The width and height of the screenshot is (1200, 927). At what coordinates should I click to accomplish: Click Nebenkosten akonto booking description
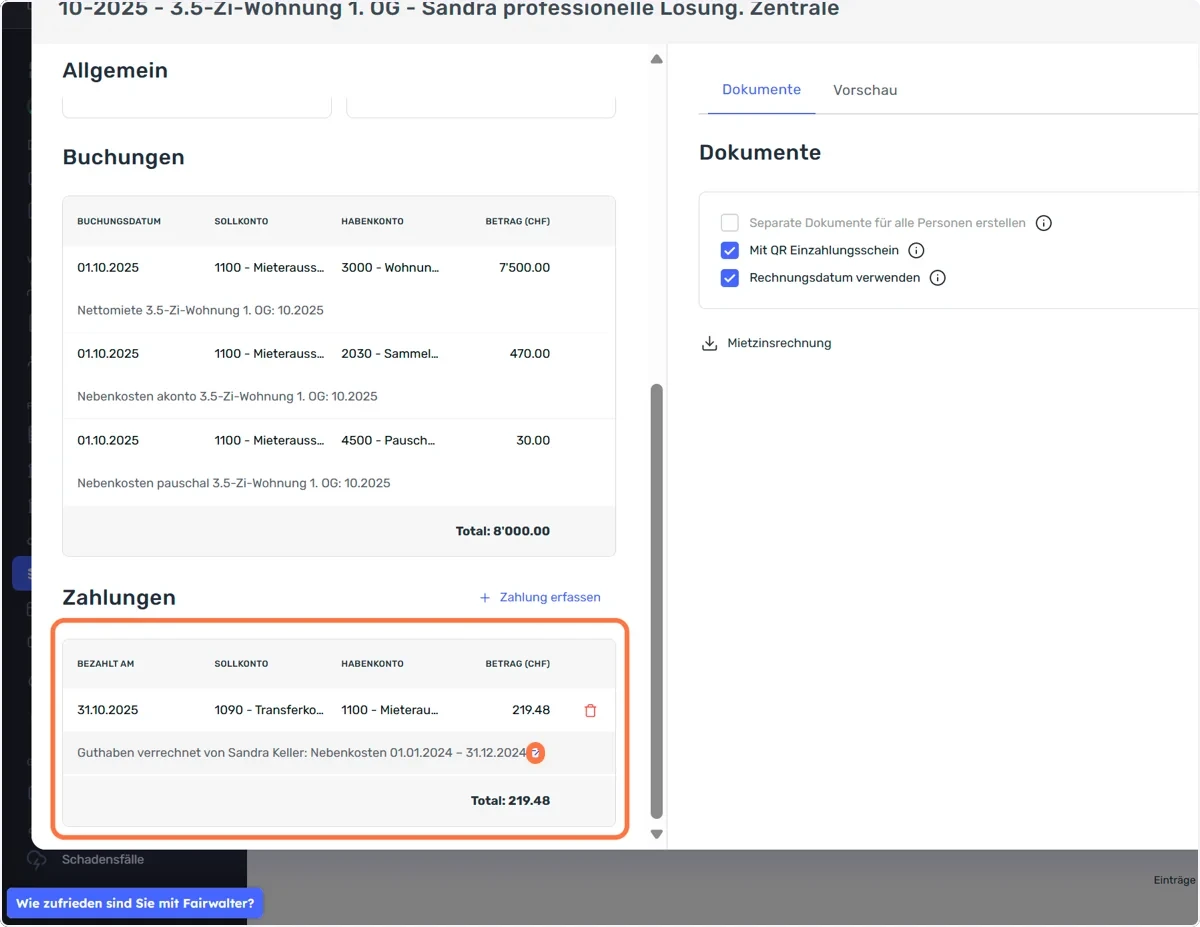[x=227, y=397]
